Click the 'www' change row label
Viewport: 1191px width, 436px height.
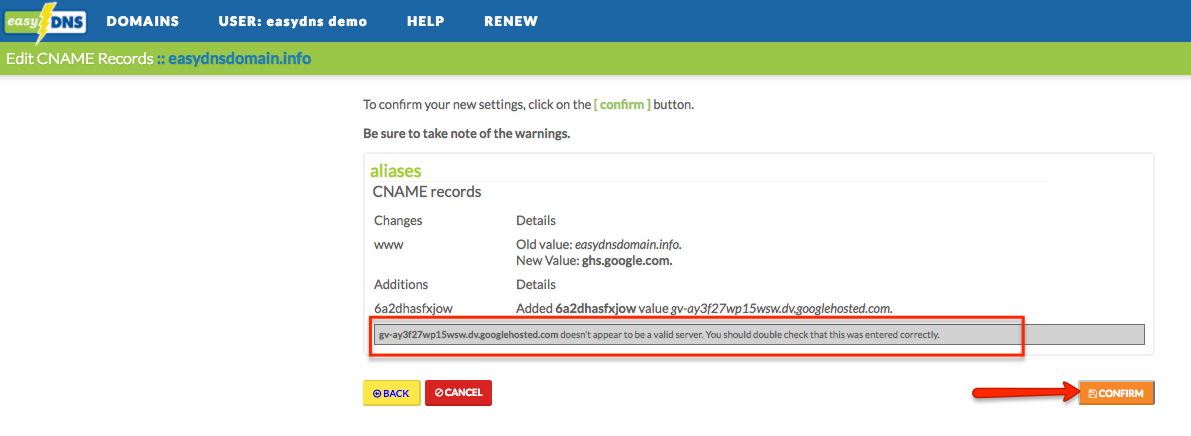pyautogui.click(x=388, y=245)
